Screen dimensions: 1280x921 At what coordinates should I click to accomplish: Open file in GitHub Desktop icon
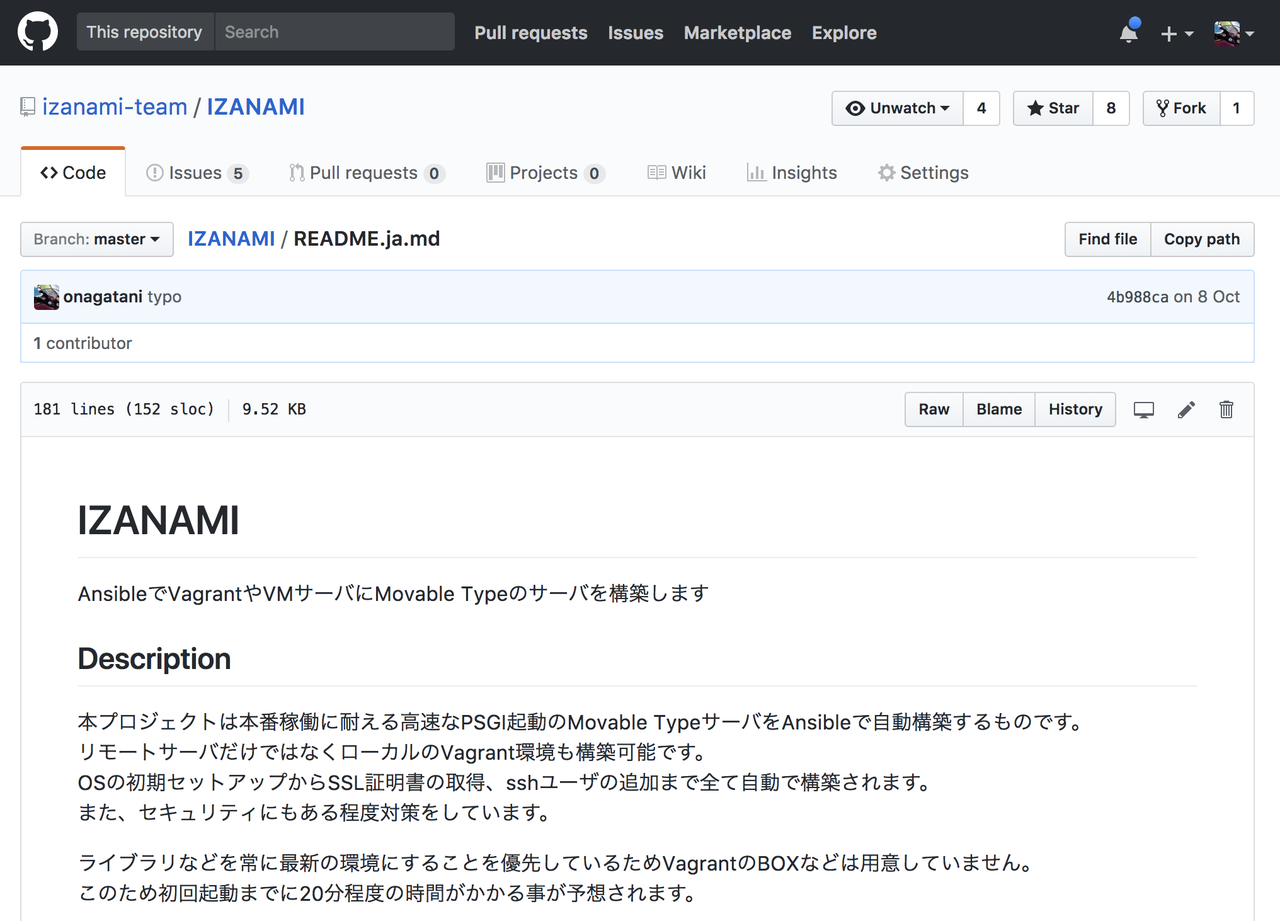(x=1144, y=409)
